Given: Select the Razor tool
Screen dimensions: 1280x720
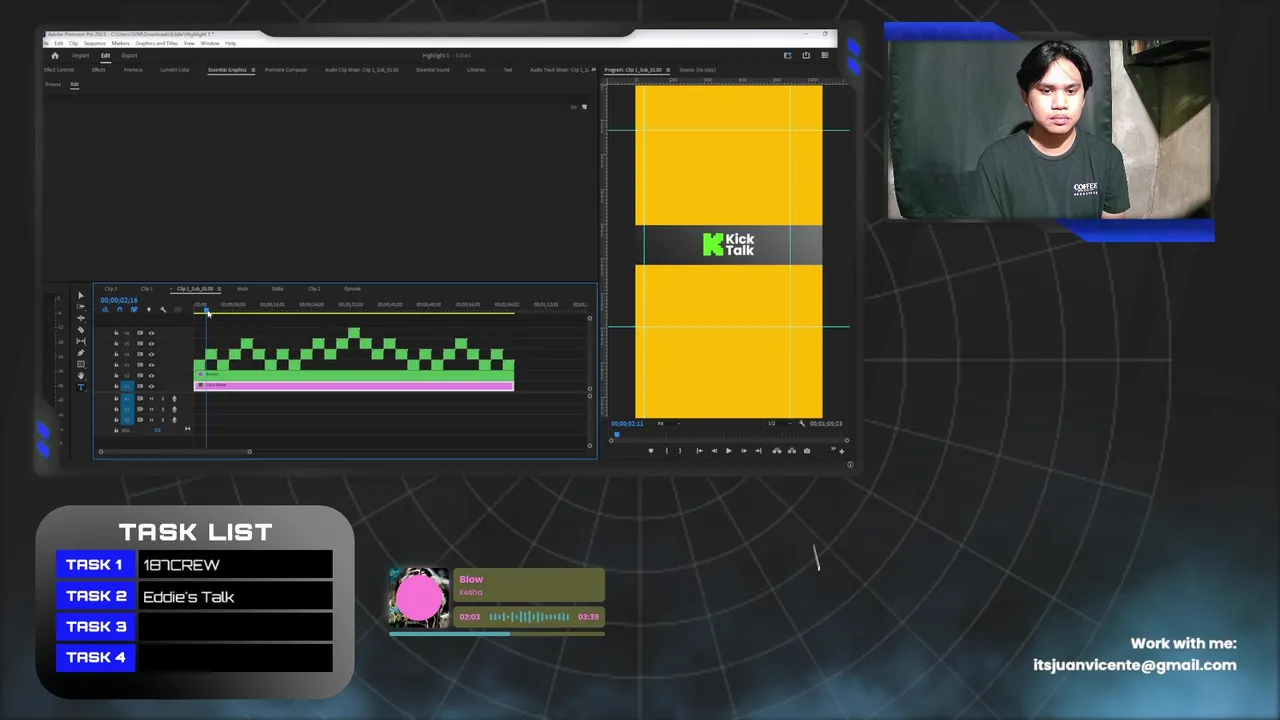Looking at the screenshot, I should pyautogui.click(x=81, y=330).
